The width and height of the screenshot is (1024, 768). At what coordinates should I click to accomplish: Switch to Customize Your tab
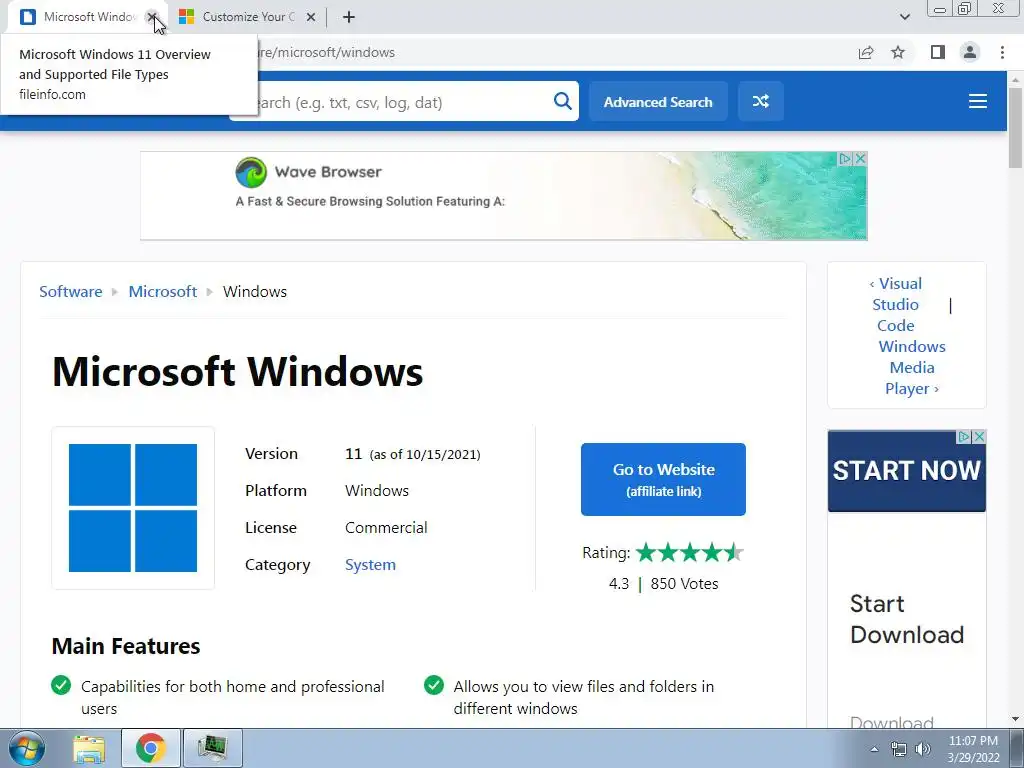(247, 17)
